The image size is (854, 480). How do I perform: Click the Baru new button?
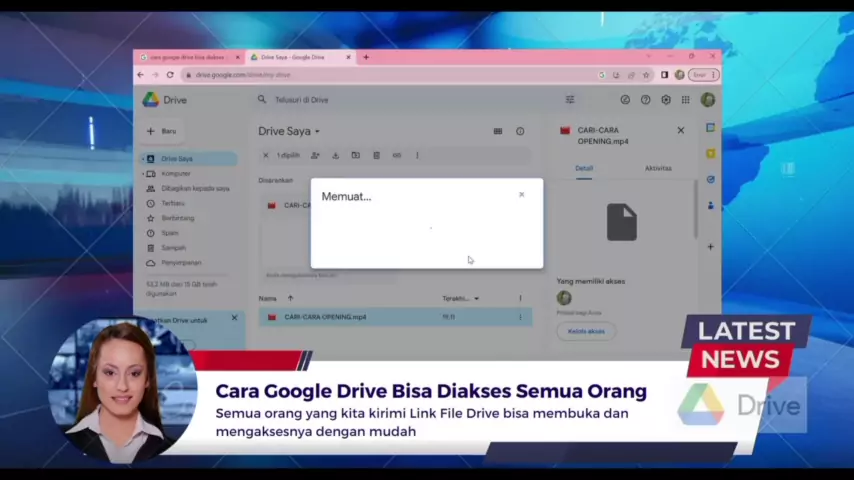pyautogui.click(x=162, y=131)
